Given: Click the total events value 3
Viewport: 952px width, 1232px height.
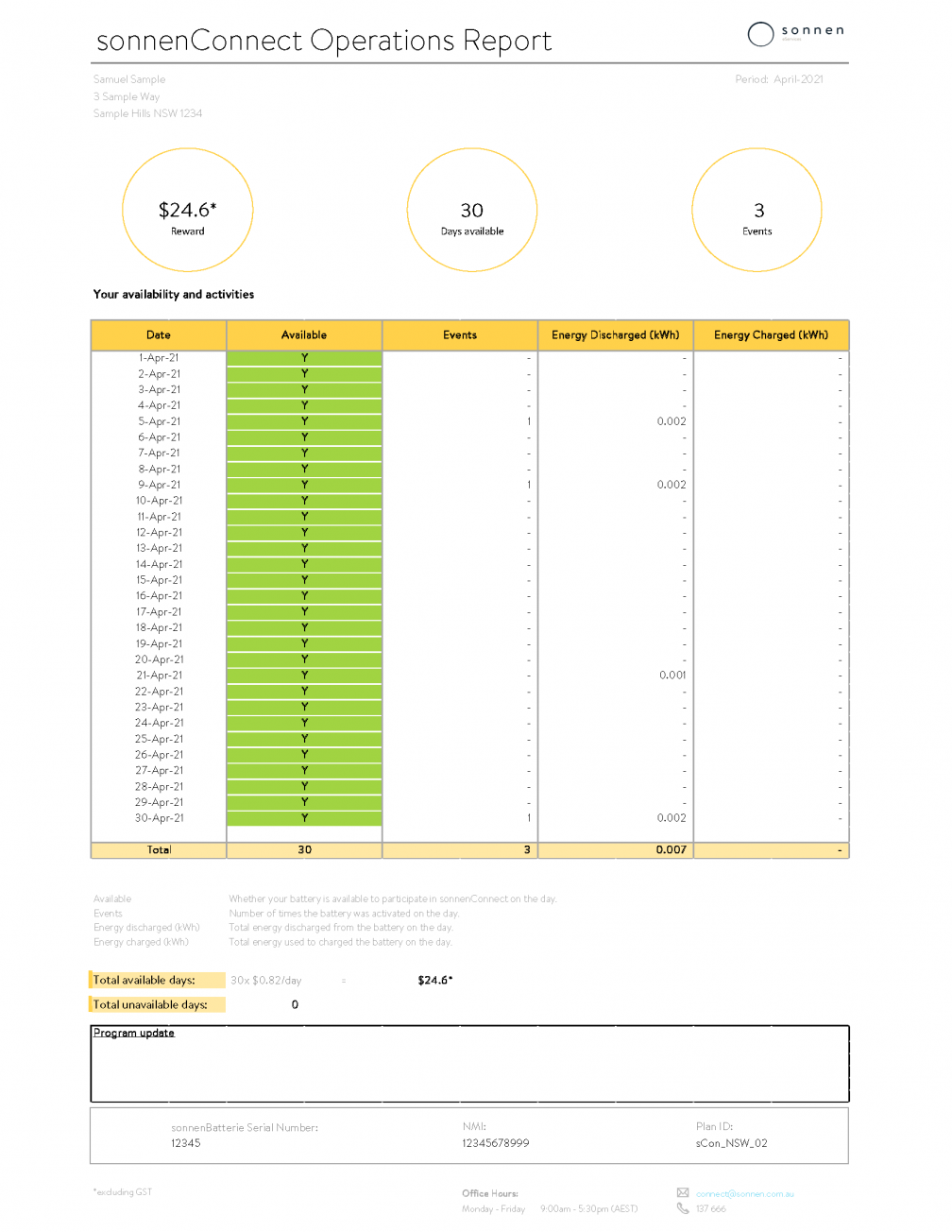Looking at the screenshot, I should coord(527,850).
